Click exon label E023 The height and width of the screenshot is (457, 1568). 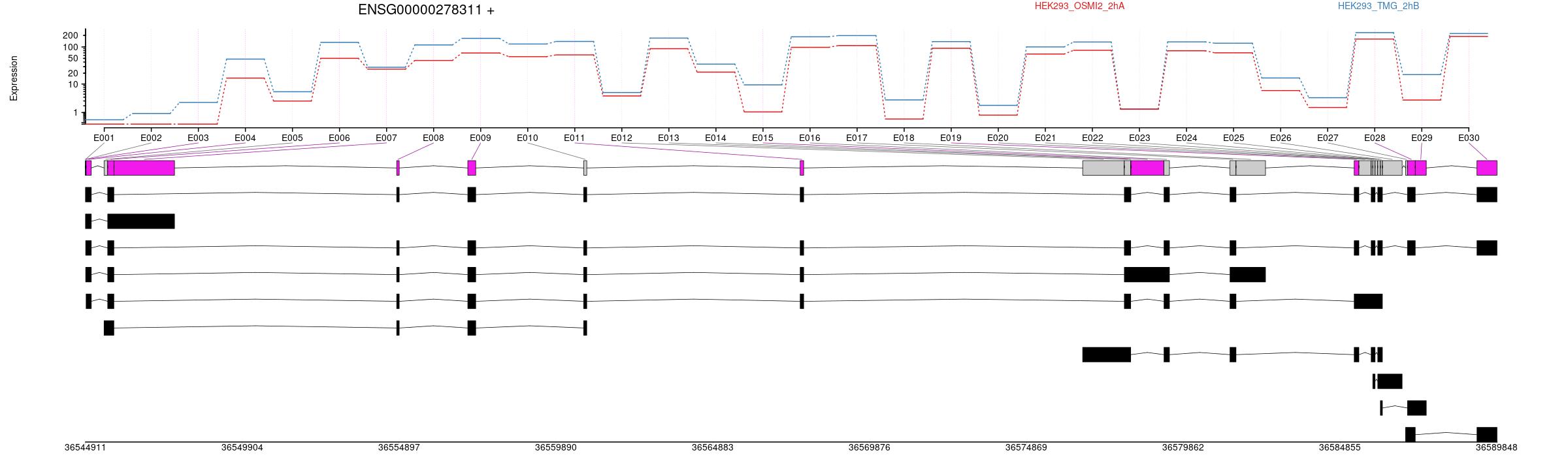[x=1139, y=138]
